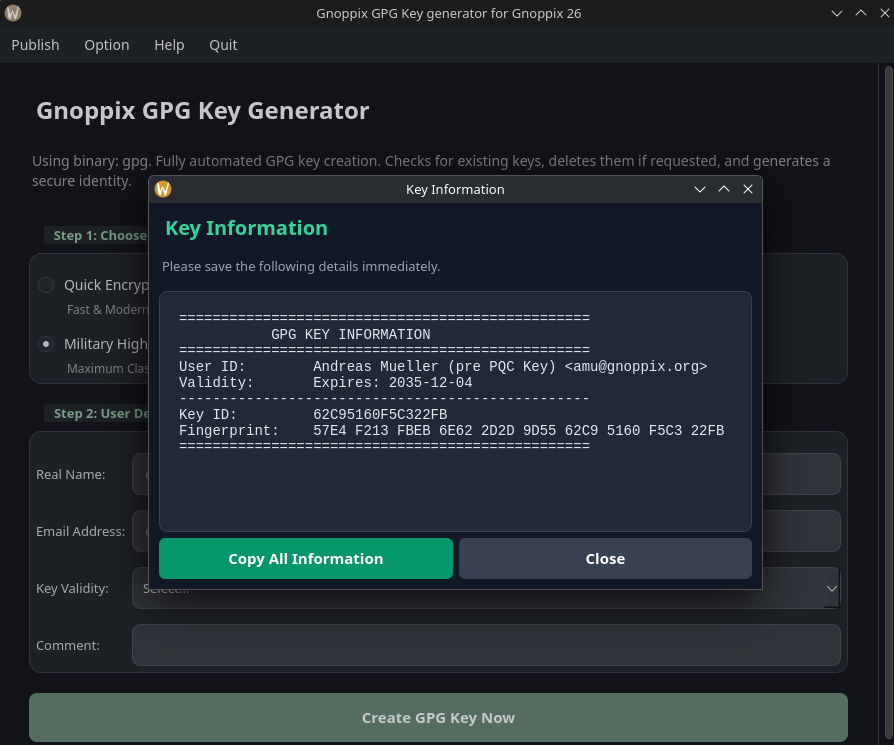Focus the Comment input field
This screenshot has height=745, width=894.
point(486,645)
